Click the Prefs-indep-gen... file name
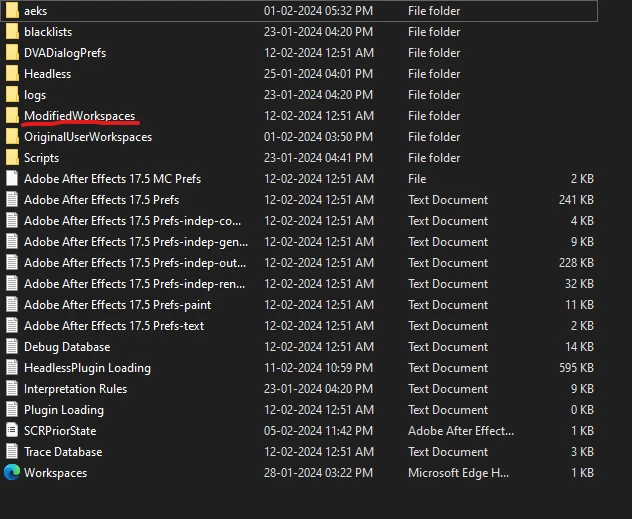This screenshot has width=632, height=519. [x=136, y=242]
